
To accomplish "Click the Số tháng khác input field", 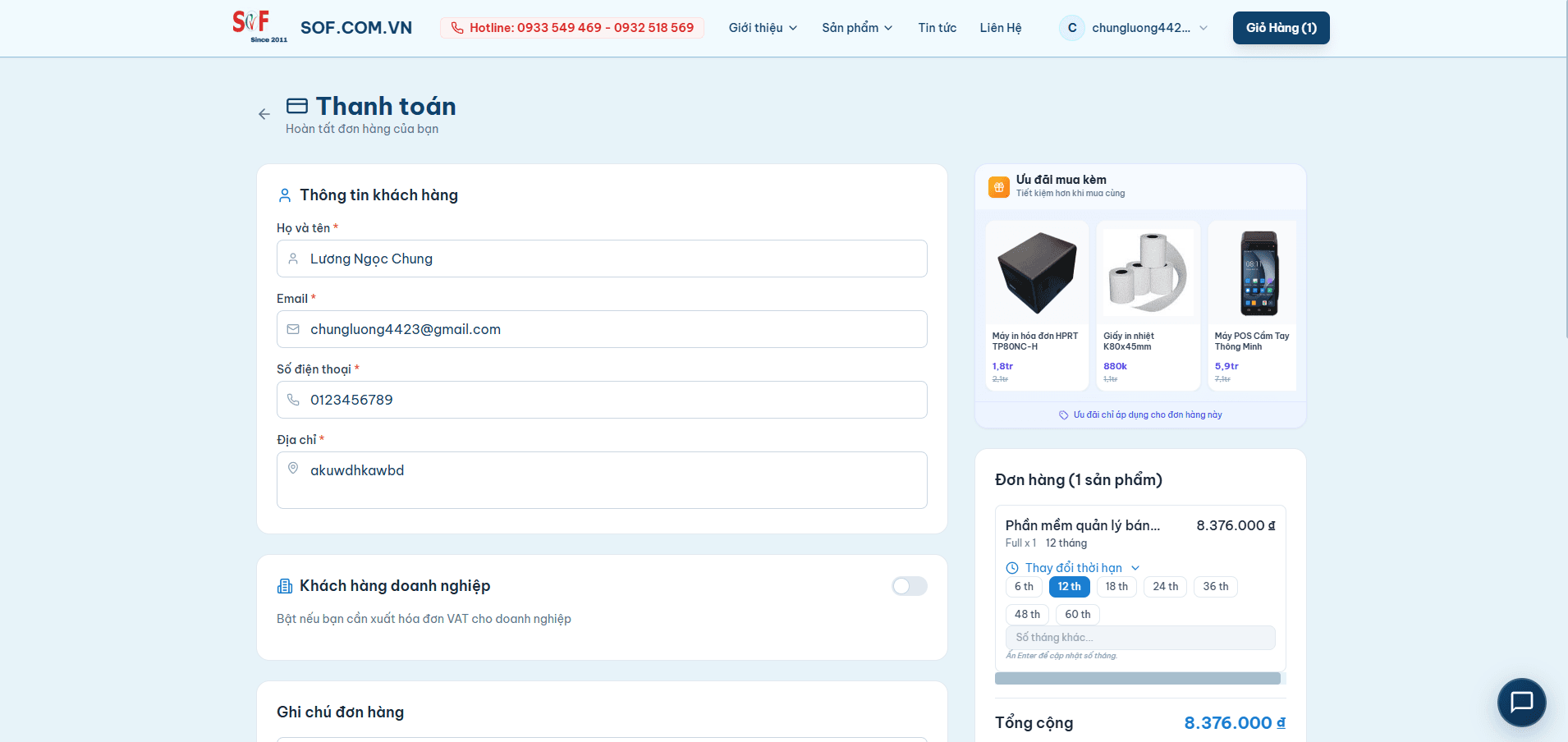I will point(1140,637).
